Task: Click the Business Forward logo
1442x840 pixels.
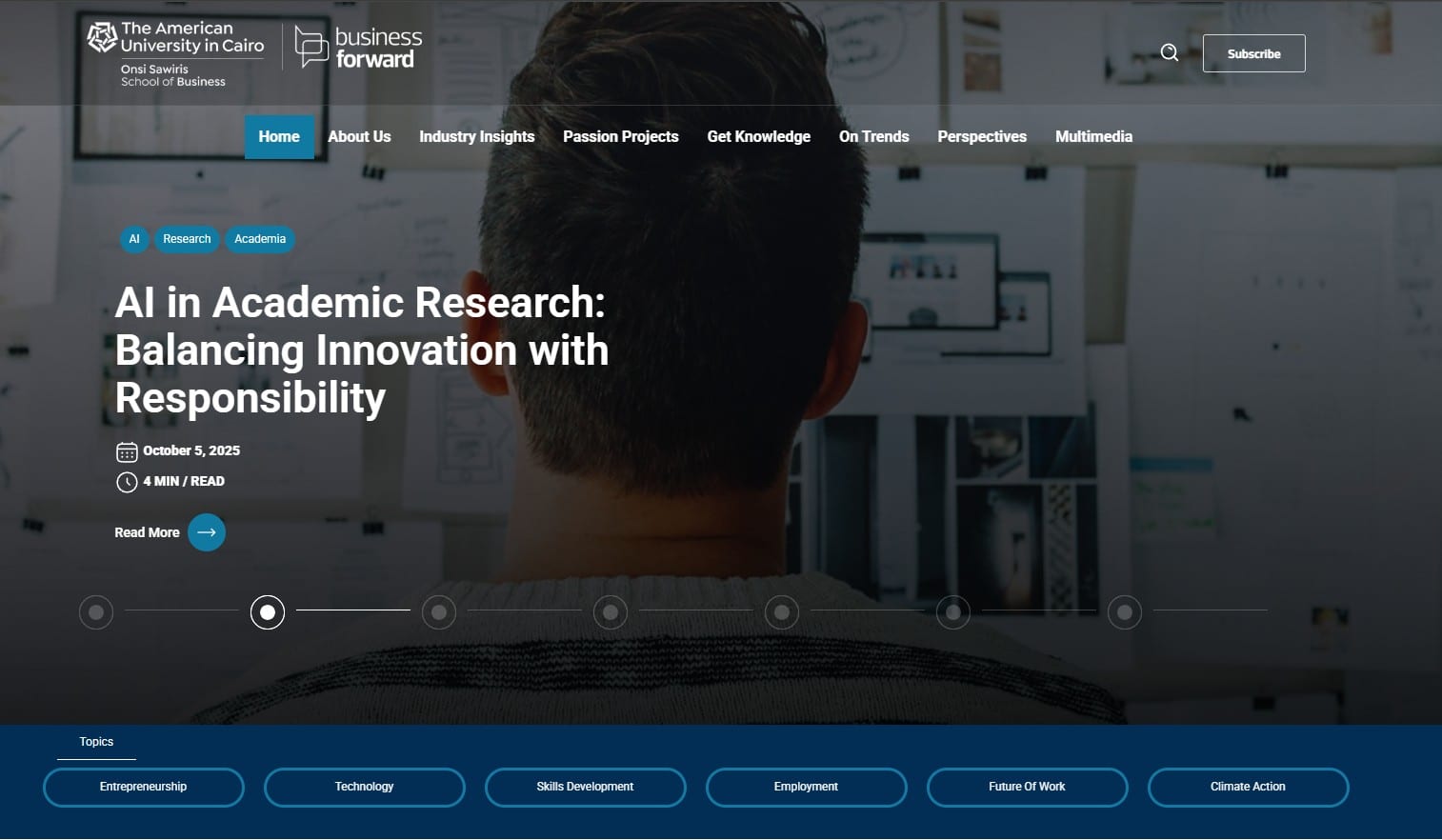Action: click(x=358, y=48)
